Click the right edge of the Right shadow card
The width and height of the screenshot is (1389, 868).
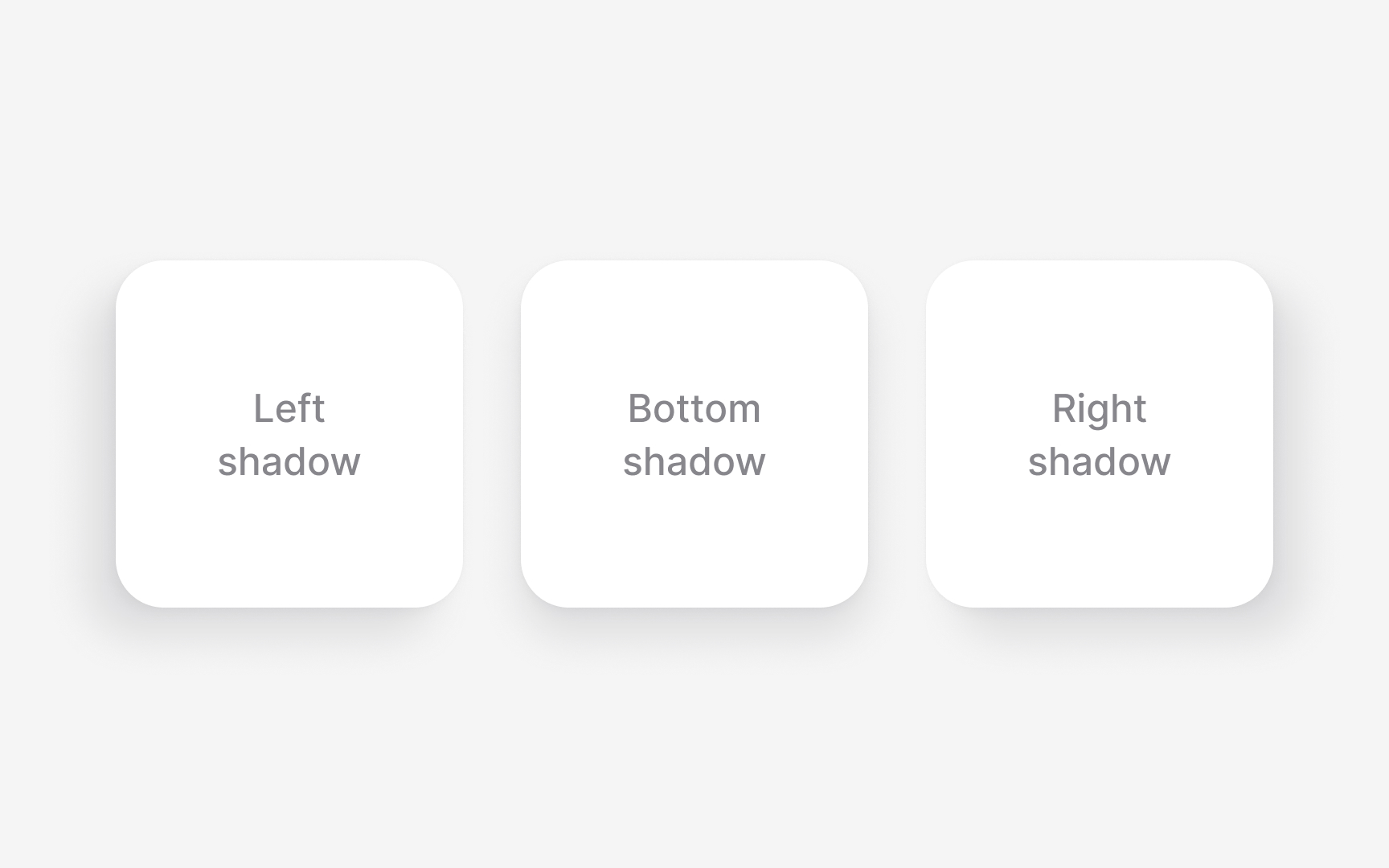[x=1273, y=434]
